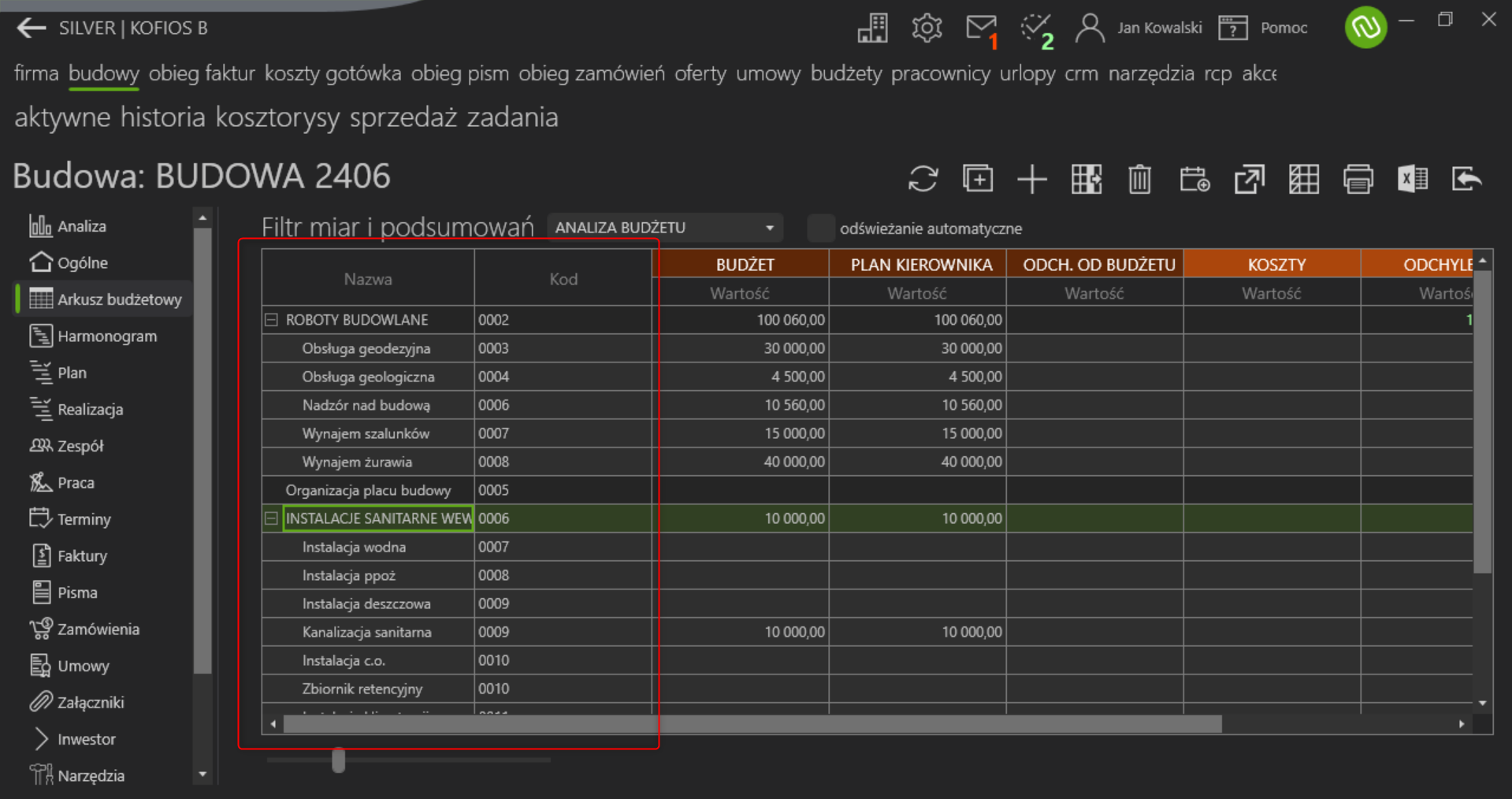The width and height of the screenshot is (1512, 799).
Task: Switch to the budżety tab
Action: (845, 73)
